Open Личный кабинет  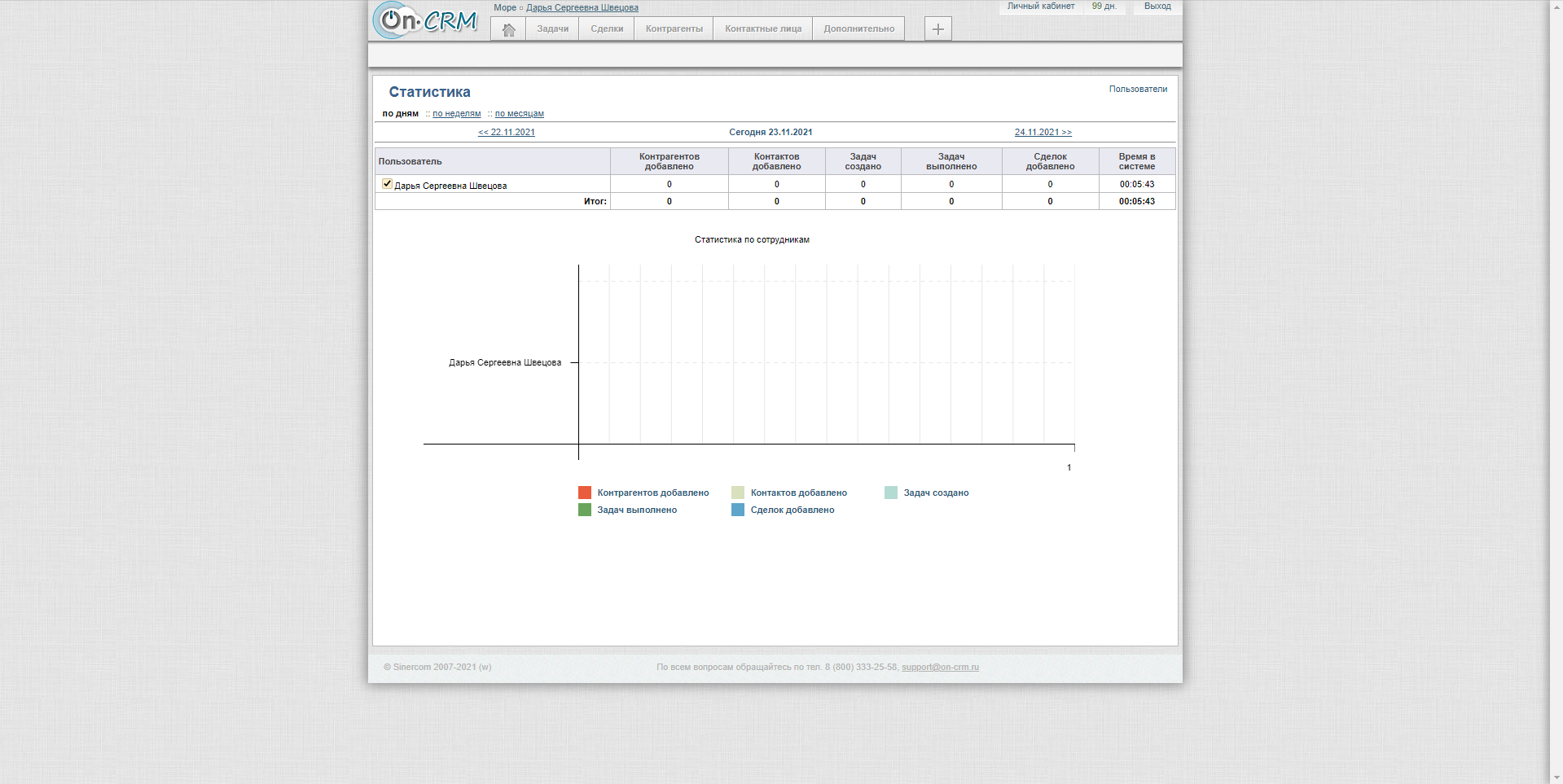click(1041, 7)
